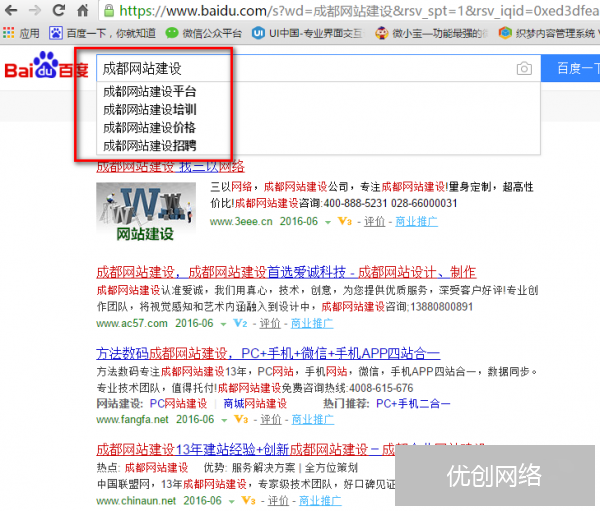Screen dimensions: 600x511
Task: Click the www.fangfa.net URL text
Action: click(x=132, y=420)
